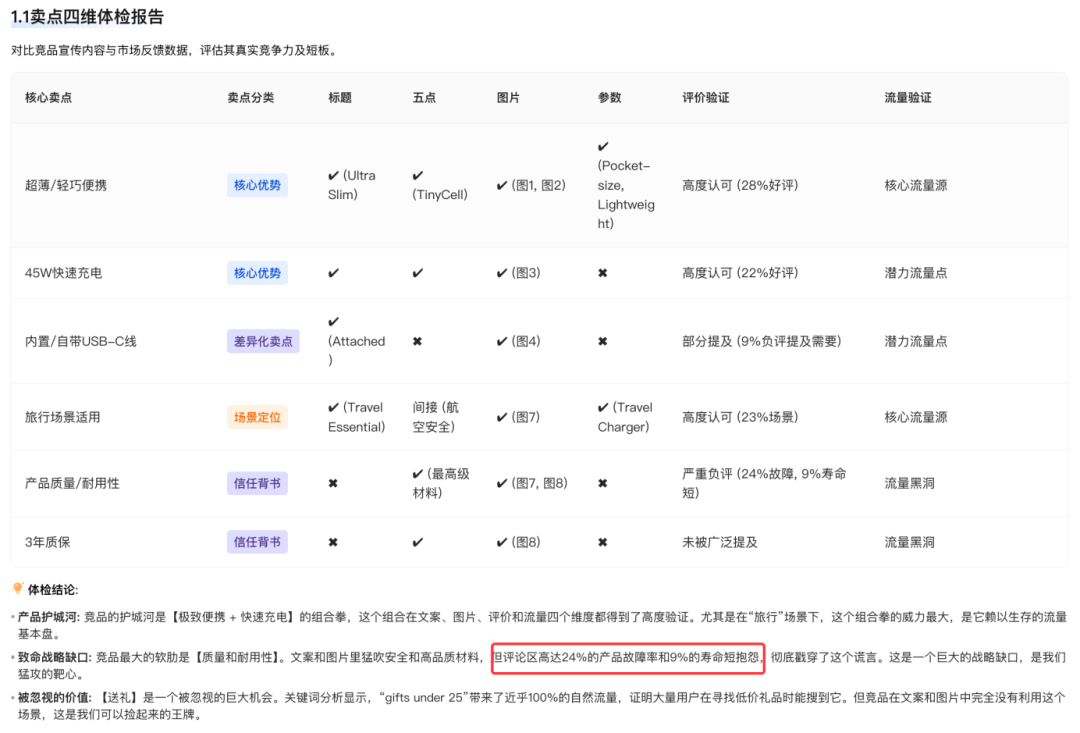
Task: Click the ✘ icon under 五点 for 内置/自带USB-C线
Action: pyautogui.click(x=417, y=340)
